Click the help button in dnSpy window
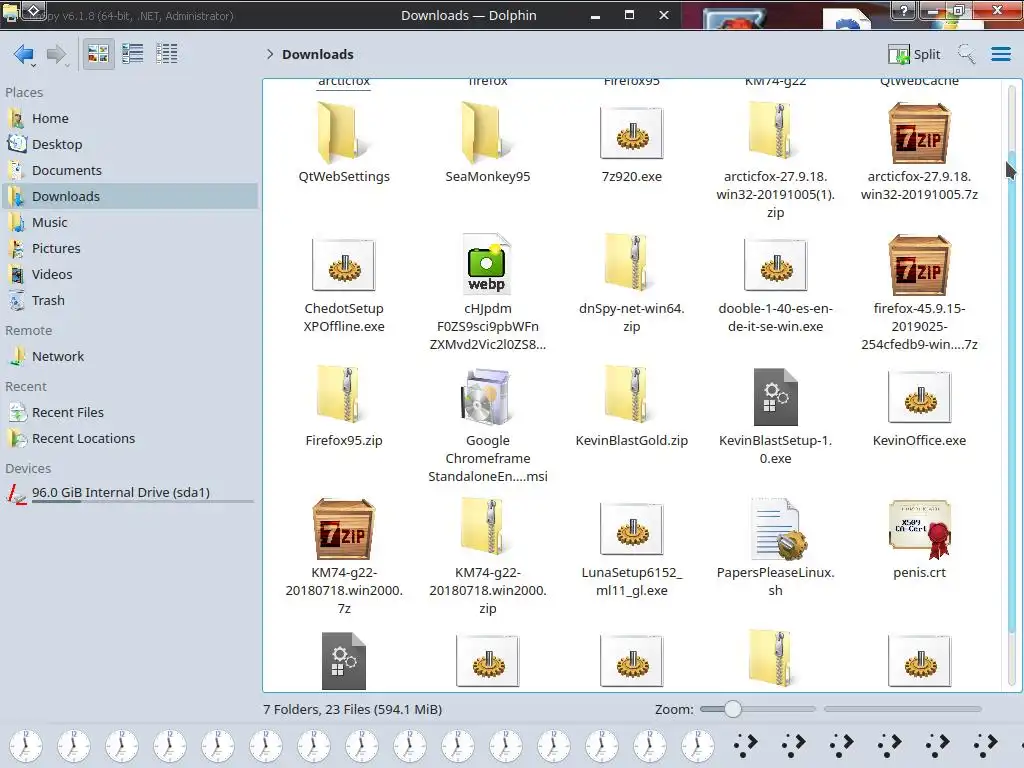Screen dimensions: 1024x768 904,10
